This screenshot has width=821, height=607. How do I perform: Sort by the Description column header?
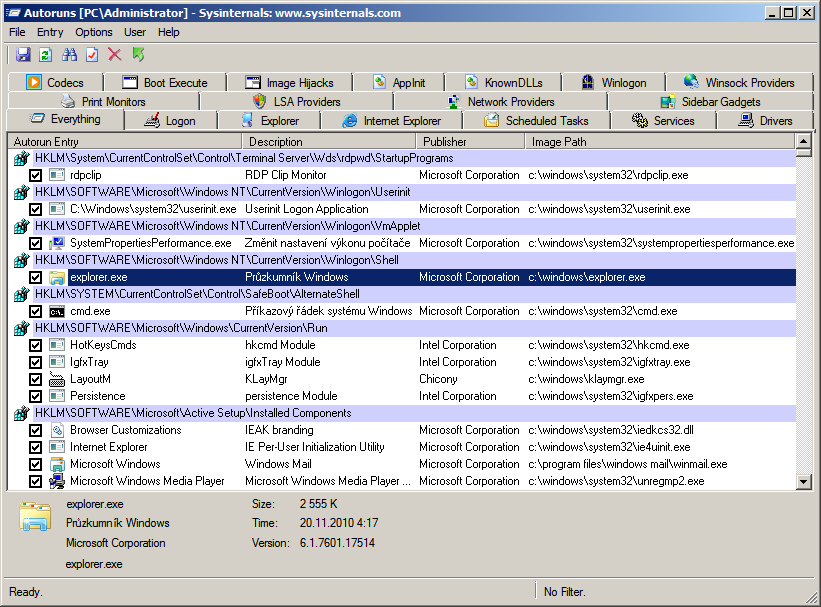pyautogui.click(x=329, y=142)
